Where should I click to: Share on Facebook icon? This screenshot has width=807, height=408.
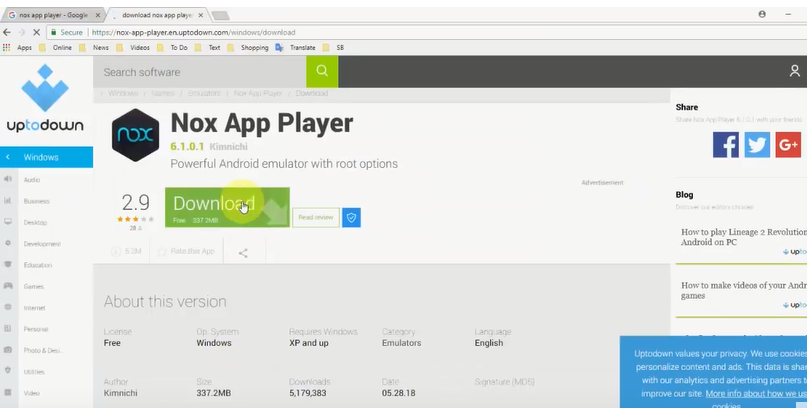(x=726, y=145)
